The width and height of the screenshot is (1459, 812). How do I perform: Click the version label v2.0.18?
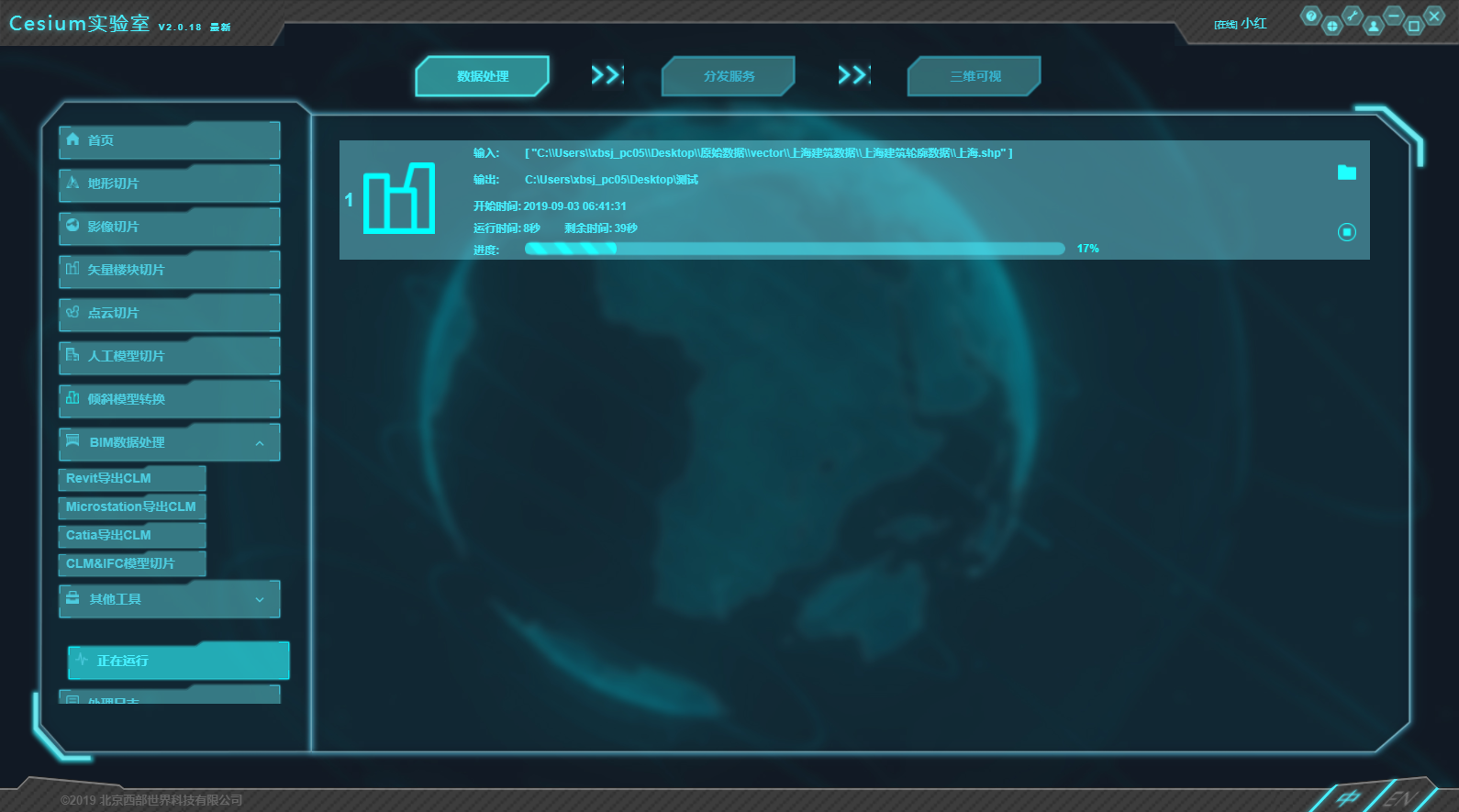(x=180, y=28)
